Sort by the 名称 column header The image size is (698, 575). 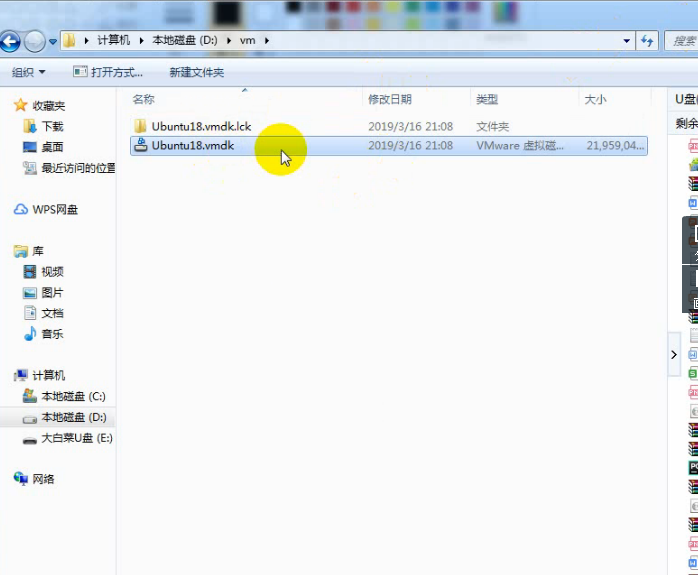[x=143, y=99]
